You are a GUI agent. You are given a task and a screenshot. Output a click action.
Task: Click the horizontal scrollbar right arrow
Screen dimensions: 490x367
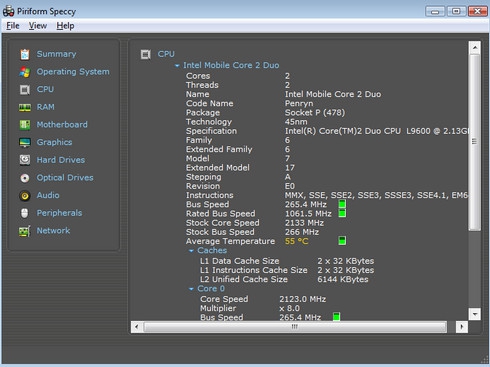(x=462, y=327)
